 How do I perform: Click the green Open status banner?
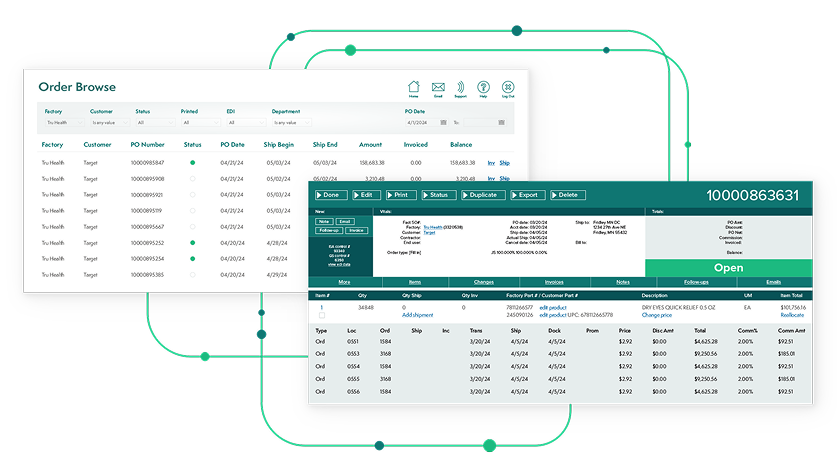pos(729,268)
